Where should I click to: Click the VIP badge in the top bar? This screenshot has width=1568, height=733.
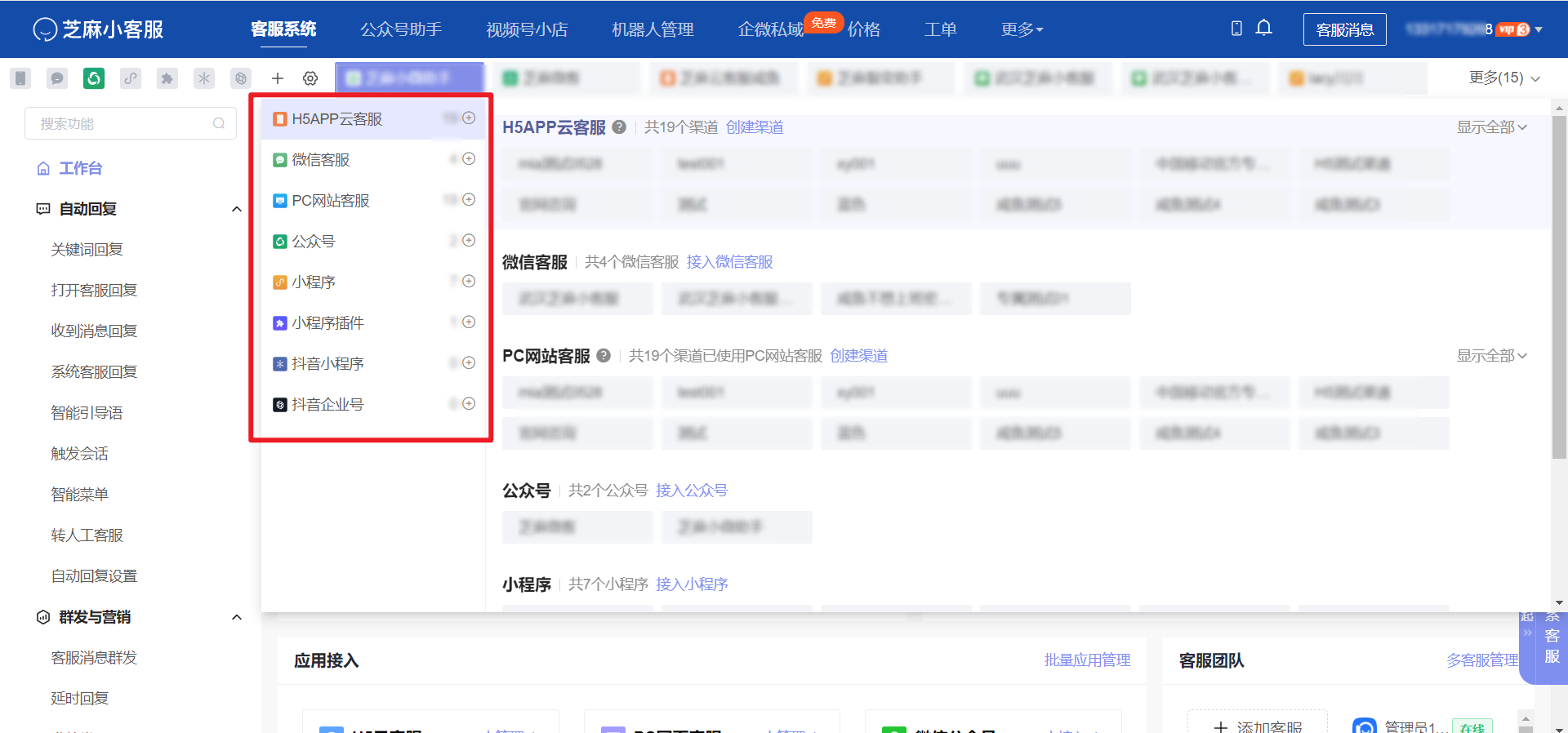click(x=1513, y=29)
